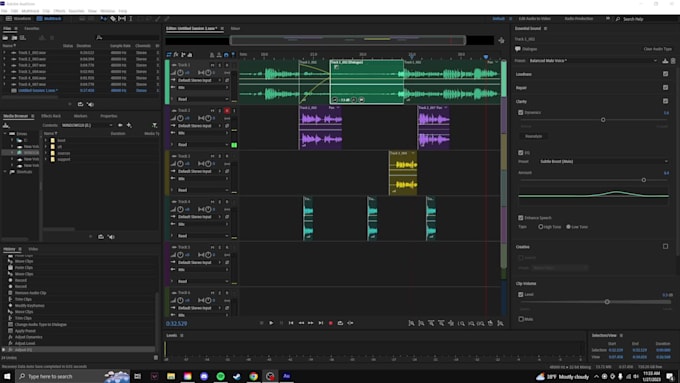Switch to the Mixer tab
The height and width of the screenshot is (383, 680).
click(235, 29)
